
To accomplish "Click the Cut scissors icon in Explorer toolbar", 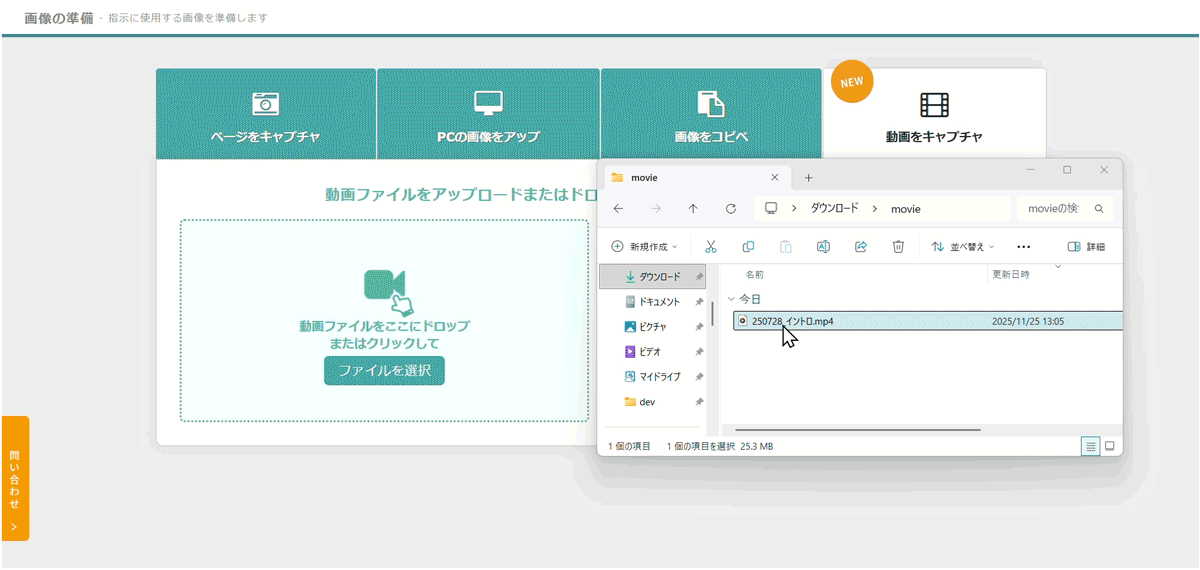I will 710,246.
